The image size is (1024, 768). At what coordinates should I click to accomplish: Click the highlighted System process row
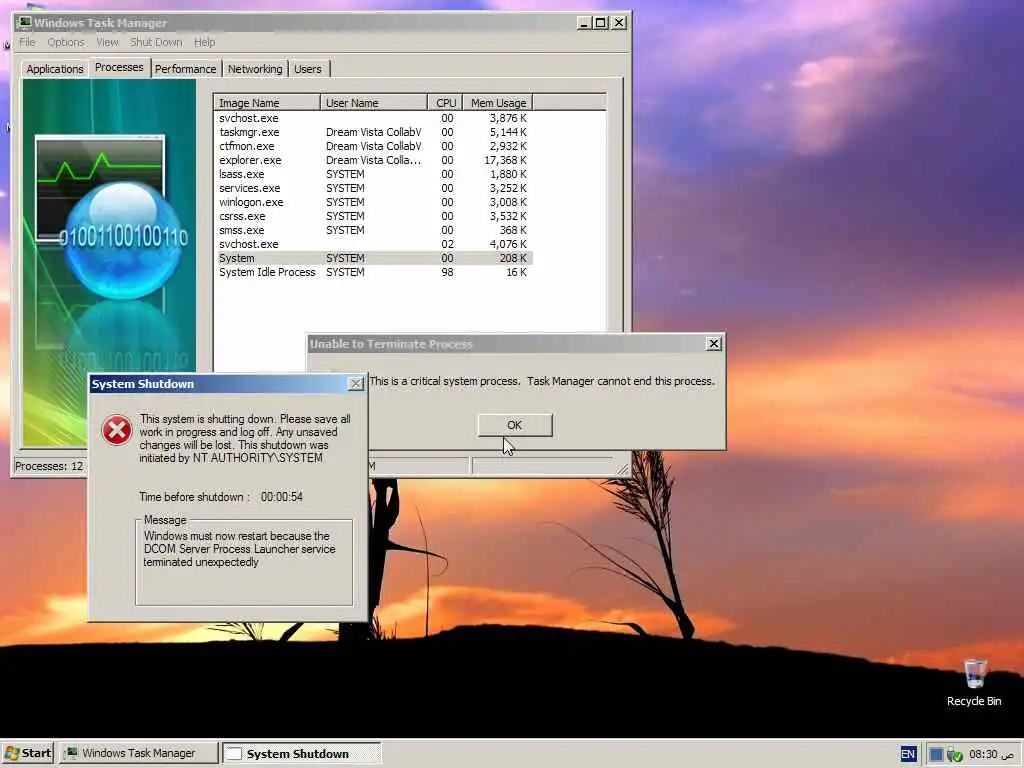[374, 258]
